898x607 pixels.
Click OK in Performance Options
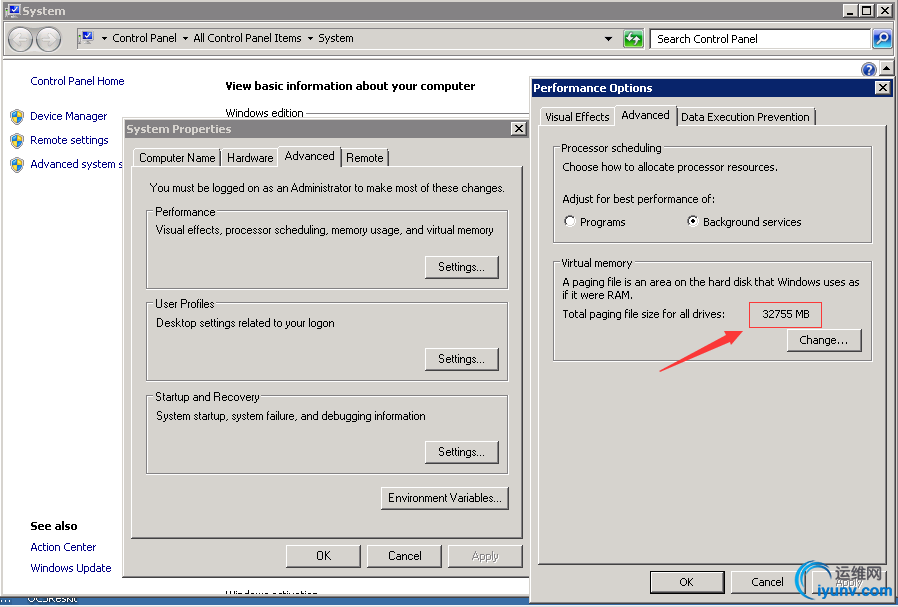pos(687,582)
